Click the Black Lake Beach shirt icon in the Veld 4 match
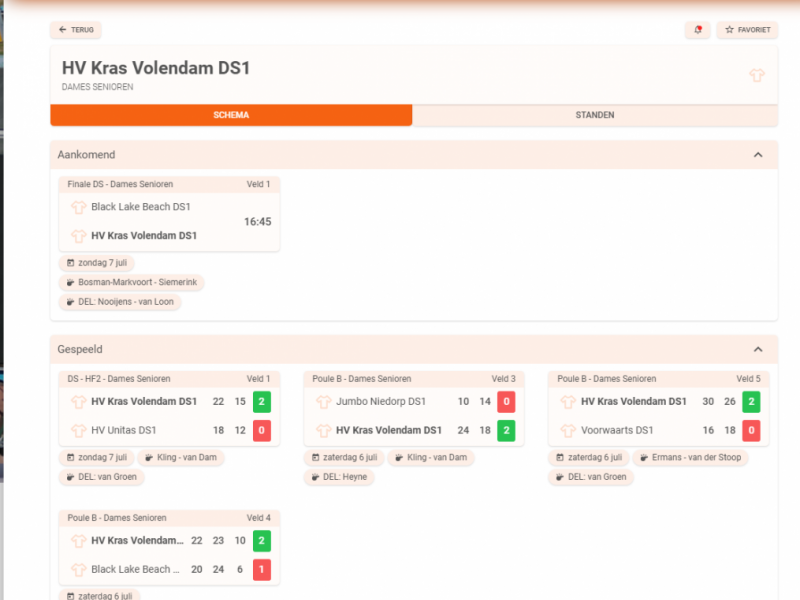 point(79,569)
